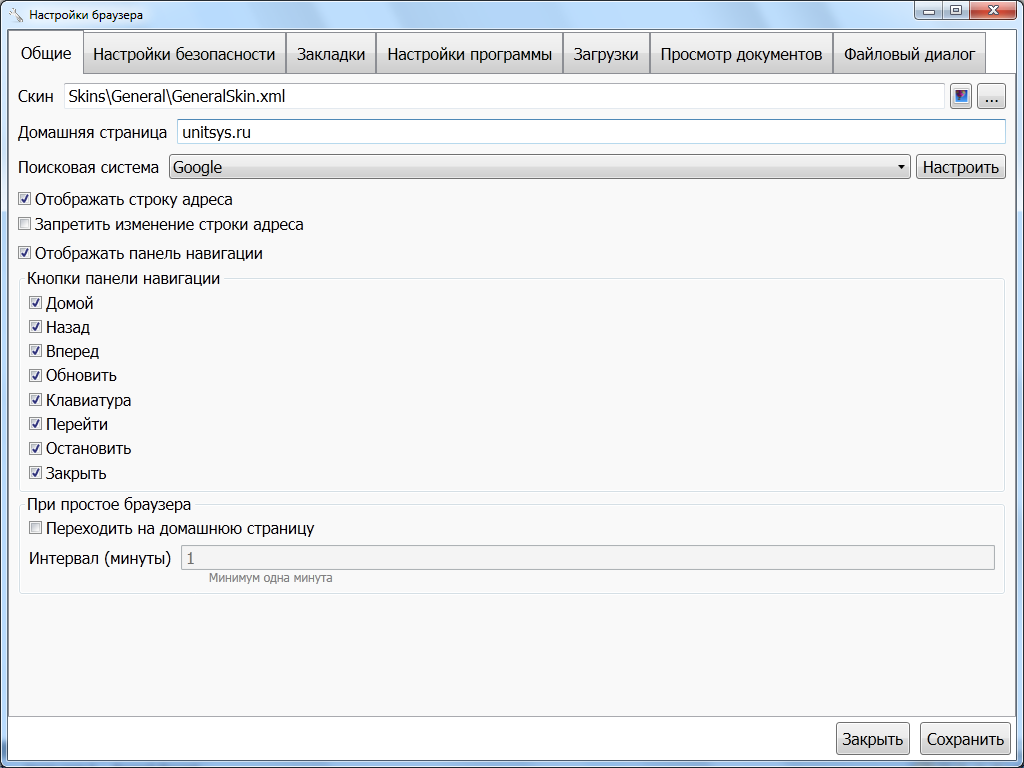Open the 'Поисковая система' Google dropdown

(539, 167)
